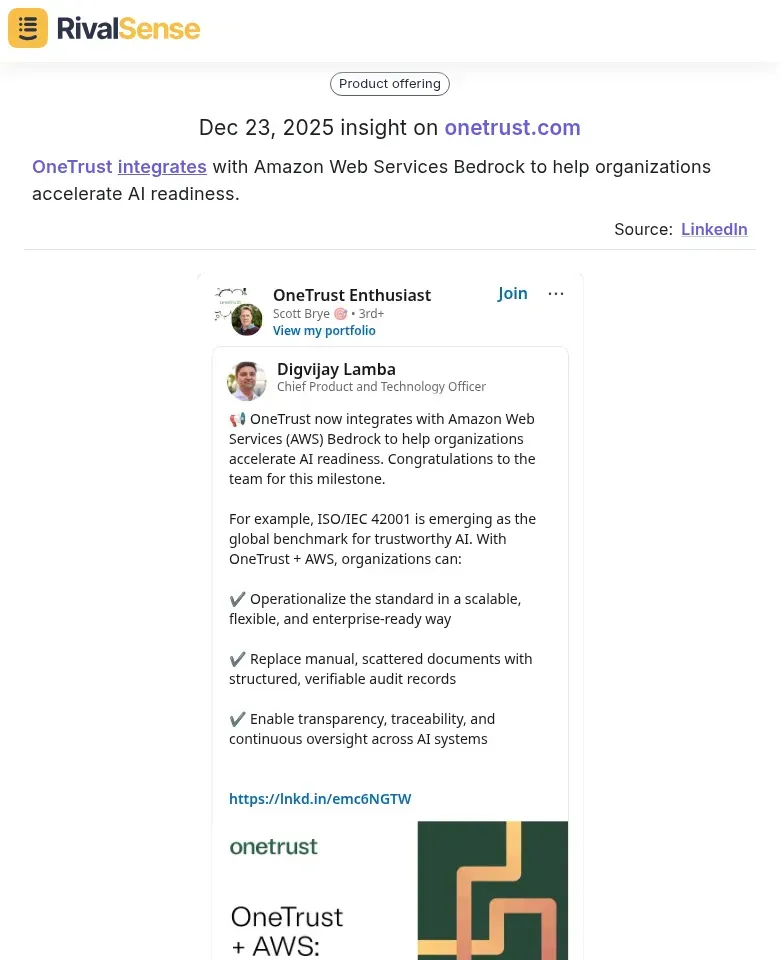780x960 pixels.
Task: Click the green geometric artwork thumbnail
Action: [x=492, y=890]
